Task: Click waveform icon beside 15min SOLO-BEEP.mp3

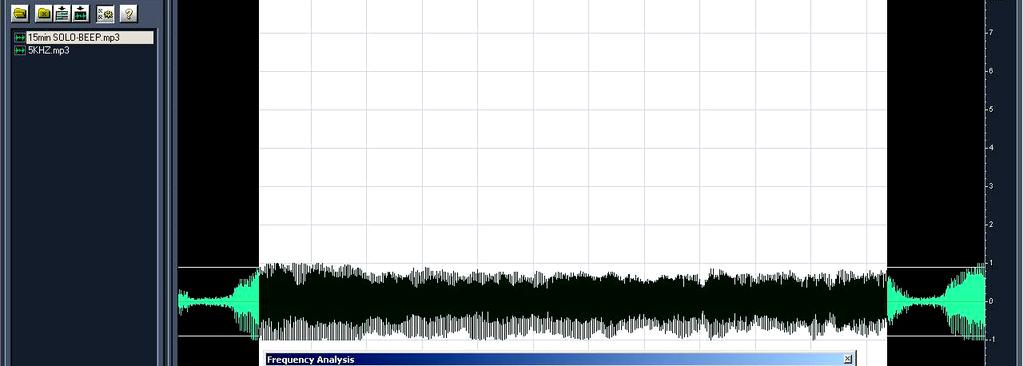Action: tap(20, 38)
